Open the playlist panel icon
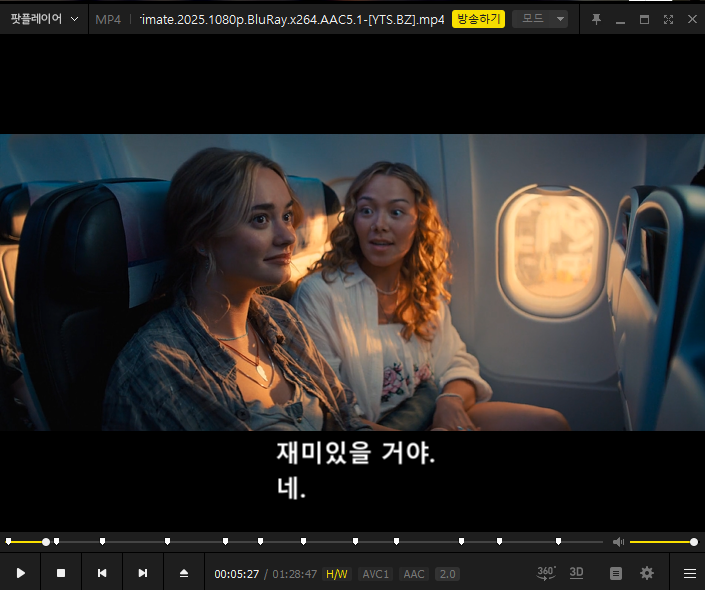 point(616,573)
